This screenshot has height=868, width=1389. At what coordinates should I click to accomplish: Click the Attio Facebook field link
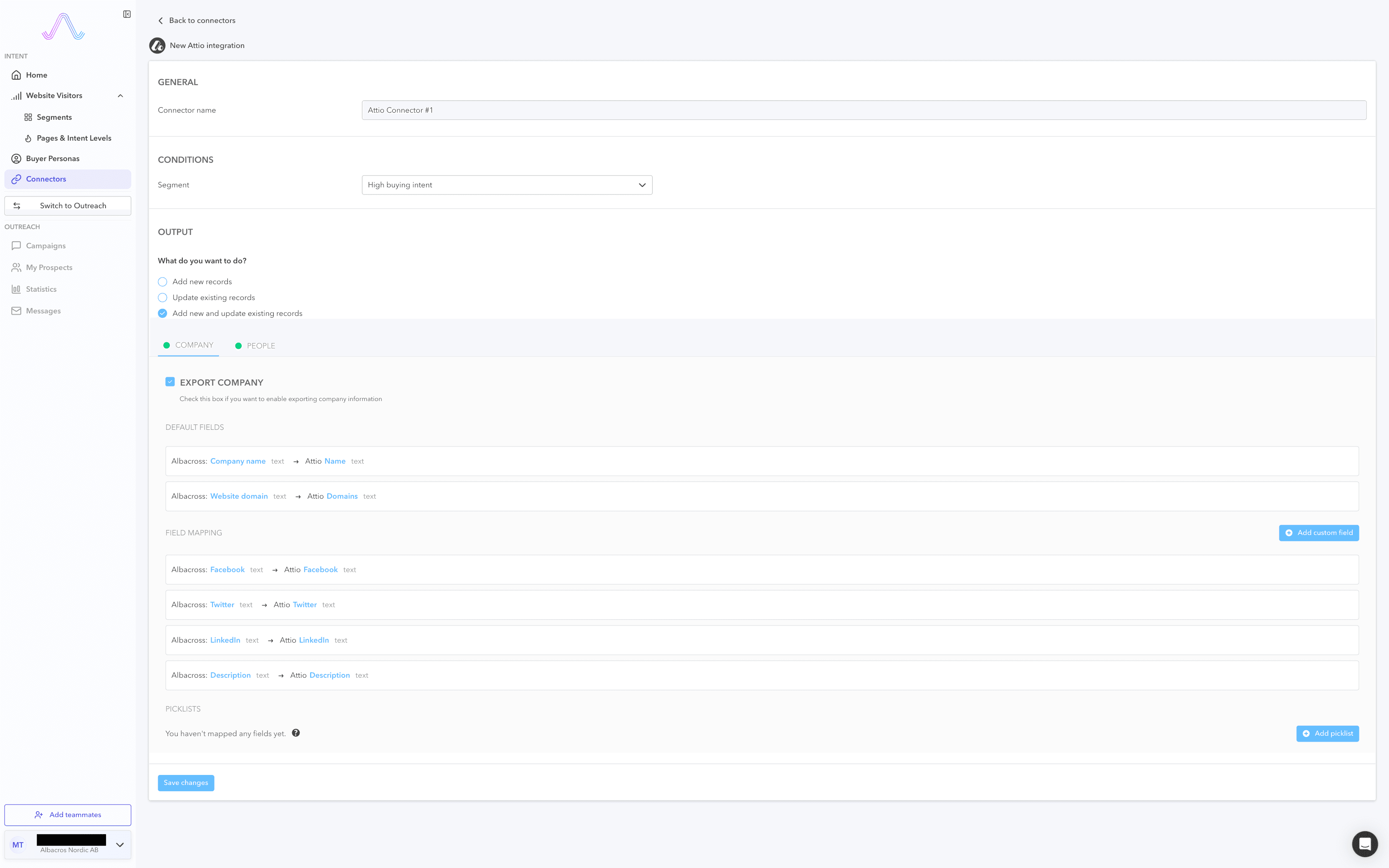click(x=320, y=570)
